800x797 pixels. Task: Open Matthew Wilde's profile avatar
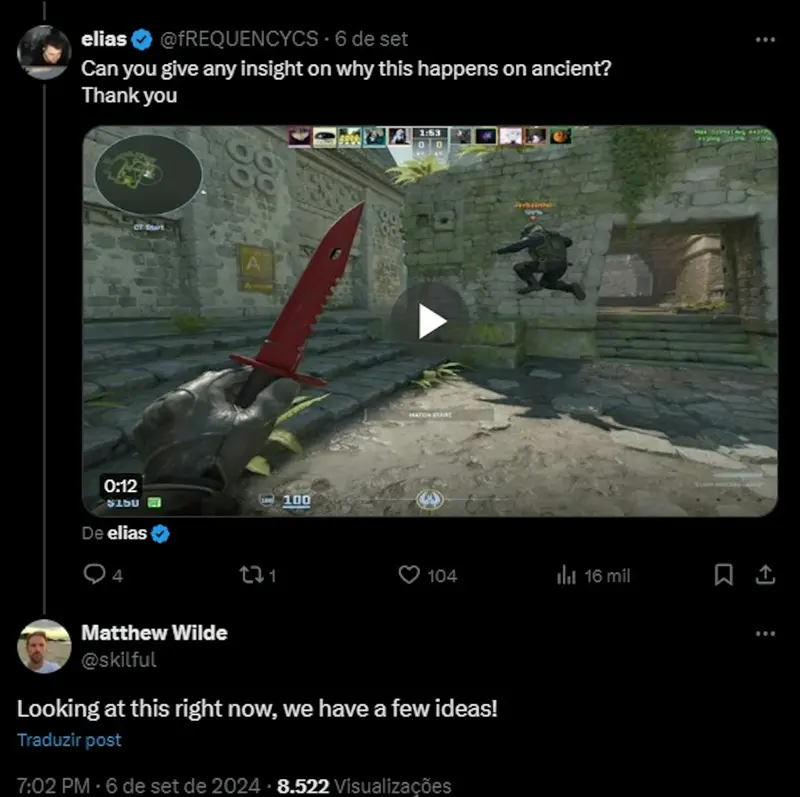pyautogui.click(x=44, y=646)
